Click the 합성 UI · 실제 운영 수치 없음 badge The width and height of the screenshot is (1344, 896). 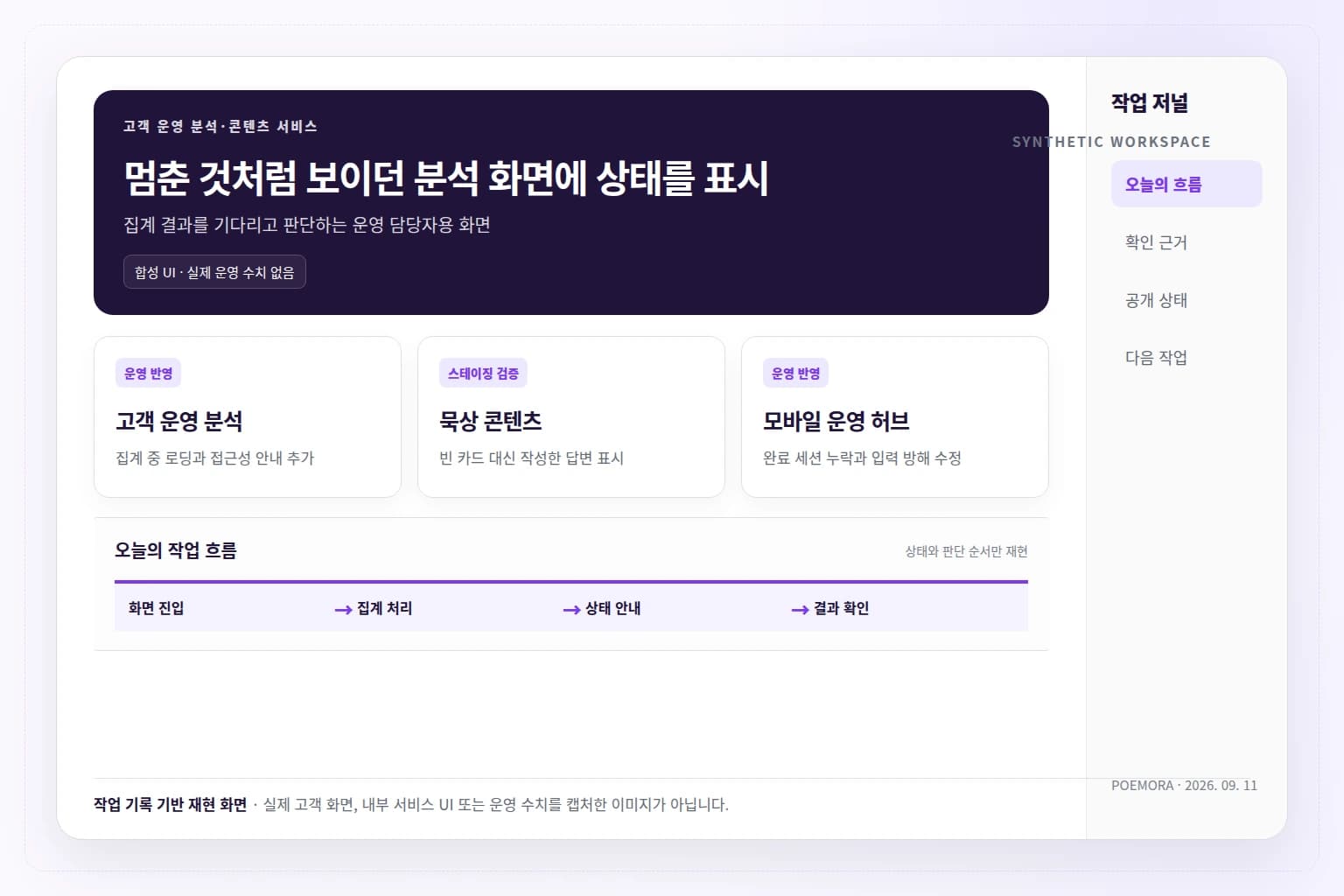point(214,272)
